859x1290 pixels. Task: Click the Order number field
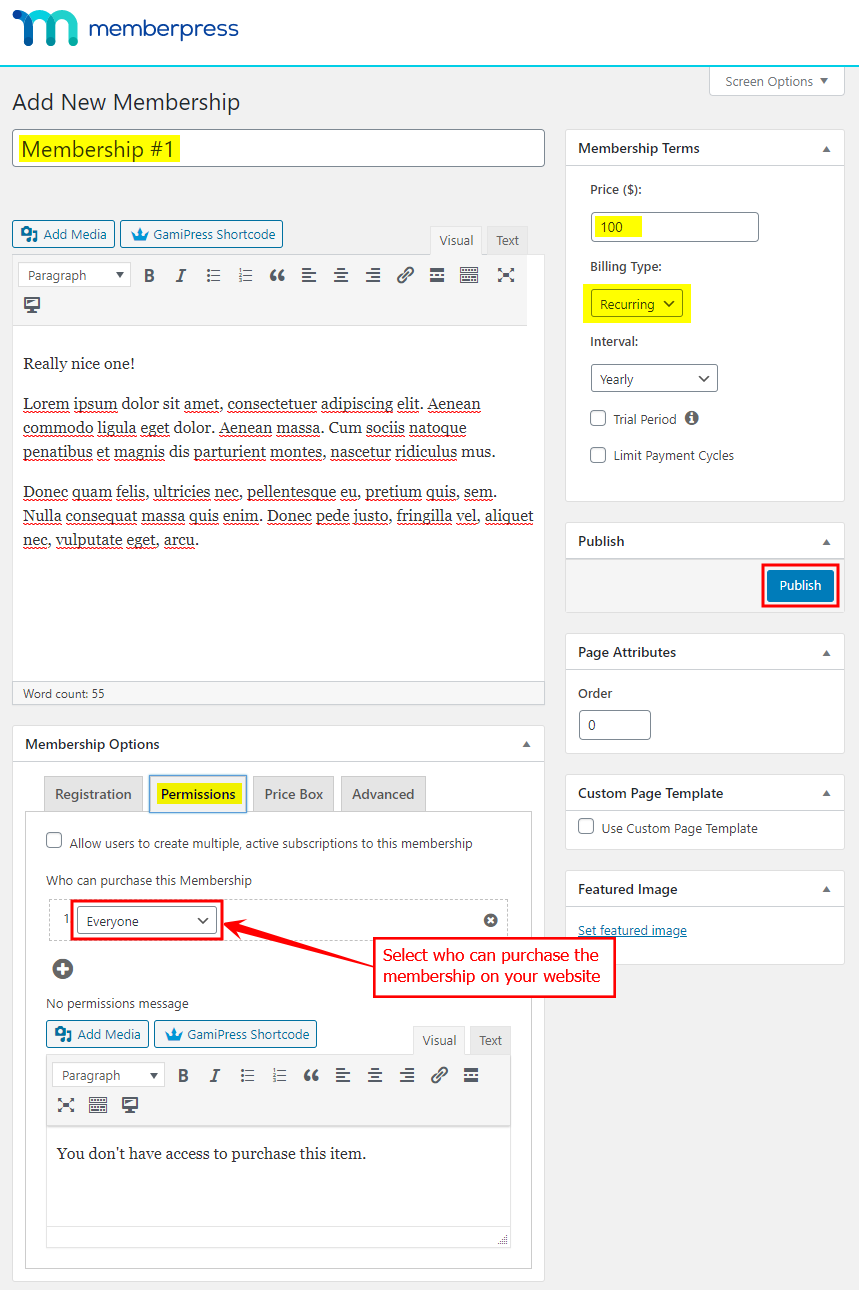click(615, 725)
